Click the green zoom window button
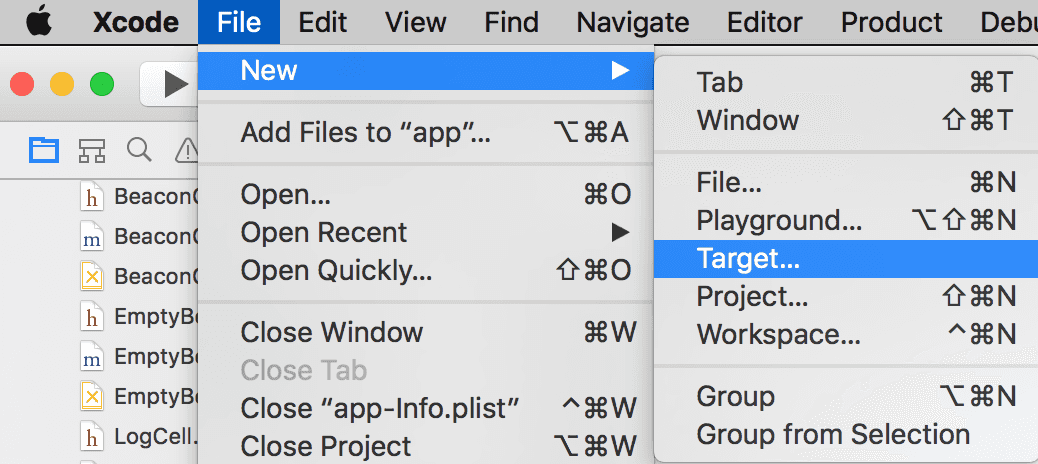 coord(102,84)
